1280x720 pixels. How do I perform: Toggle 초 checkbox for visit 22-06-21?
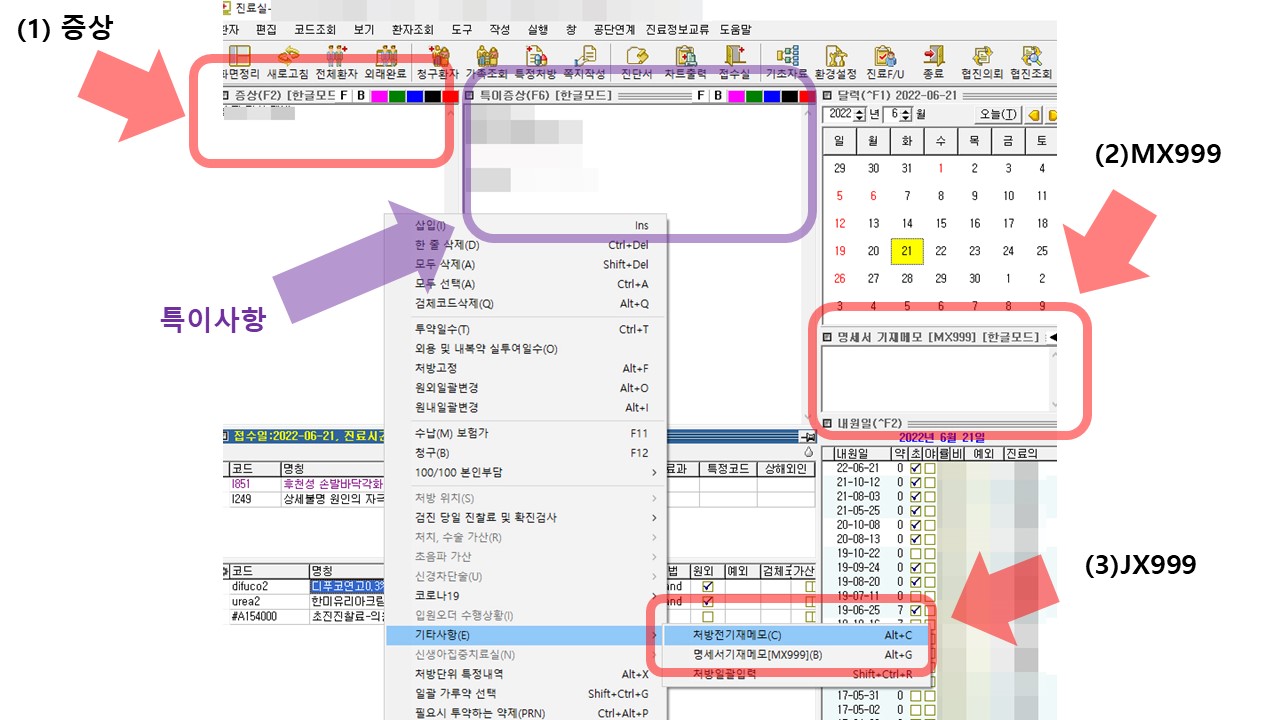915,468
